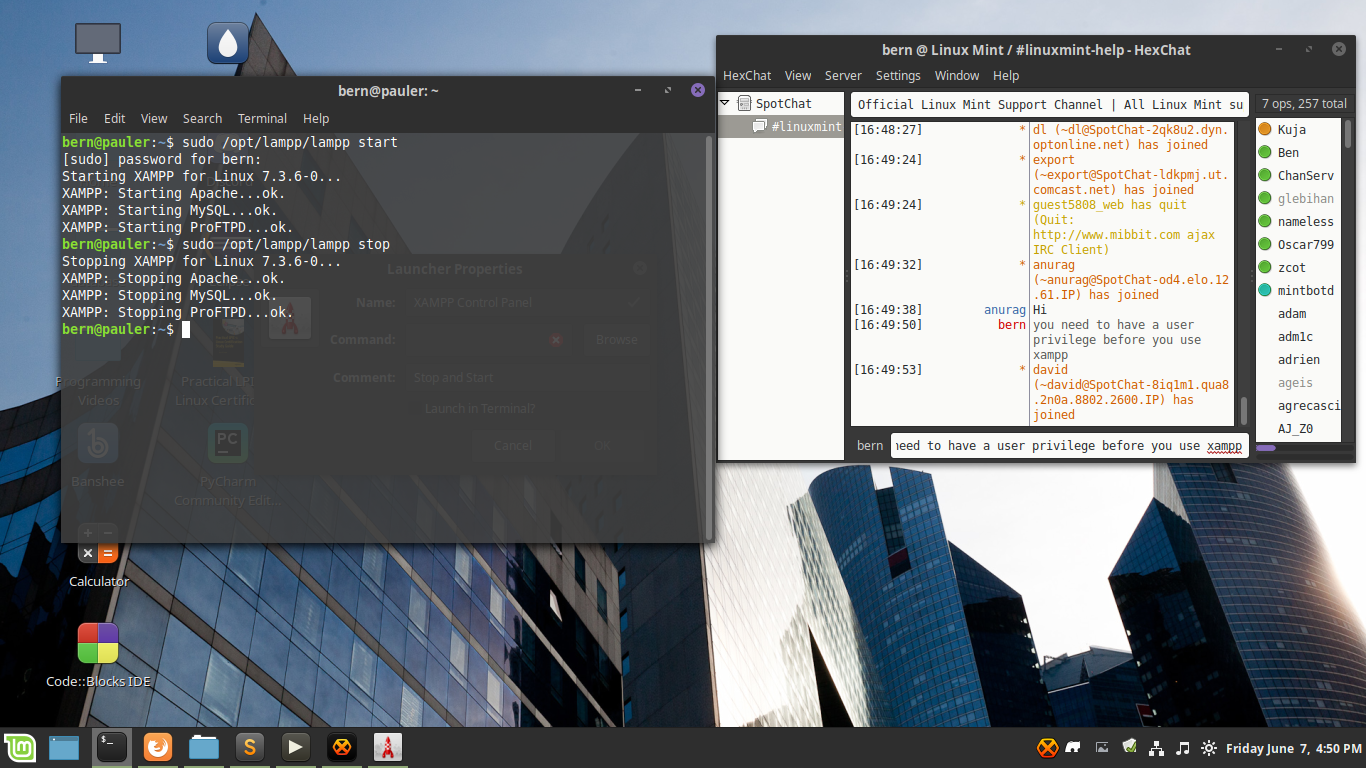Click the bear-shaped tray icon
Viewport: 1366px width, 768px height.
[x=1075, y=748]
